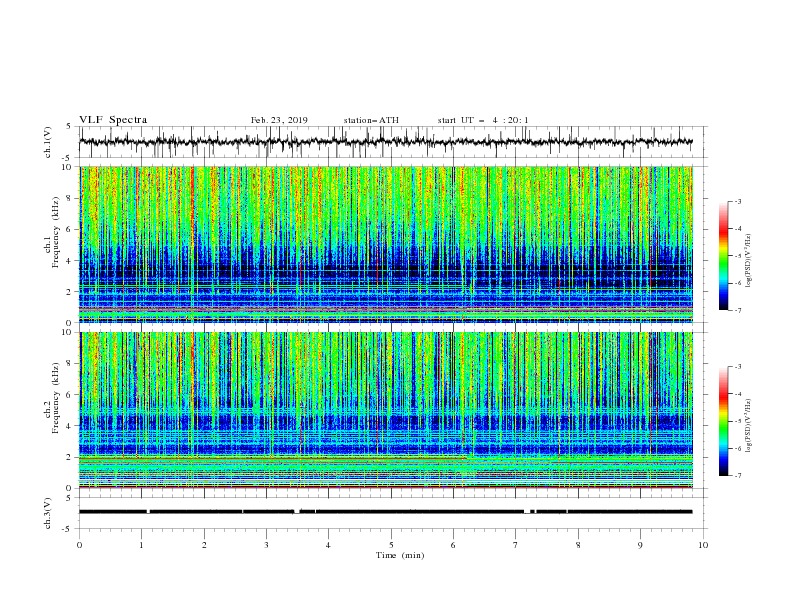Click the "-3" label on ch.1 colorbar
Image resolution: width=792 pixels, height=612 pixels.
737,201
